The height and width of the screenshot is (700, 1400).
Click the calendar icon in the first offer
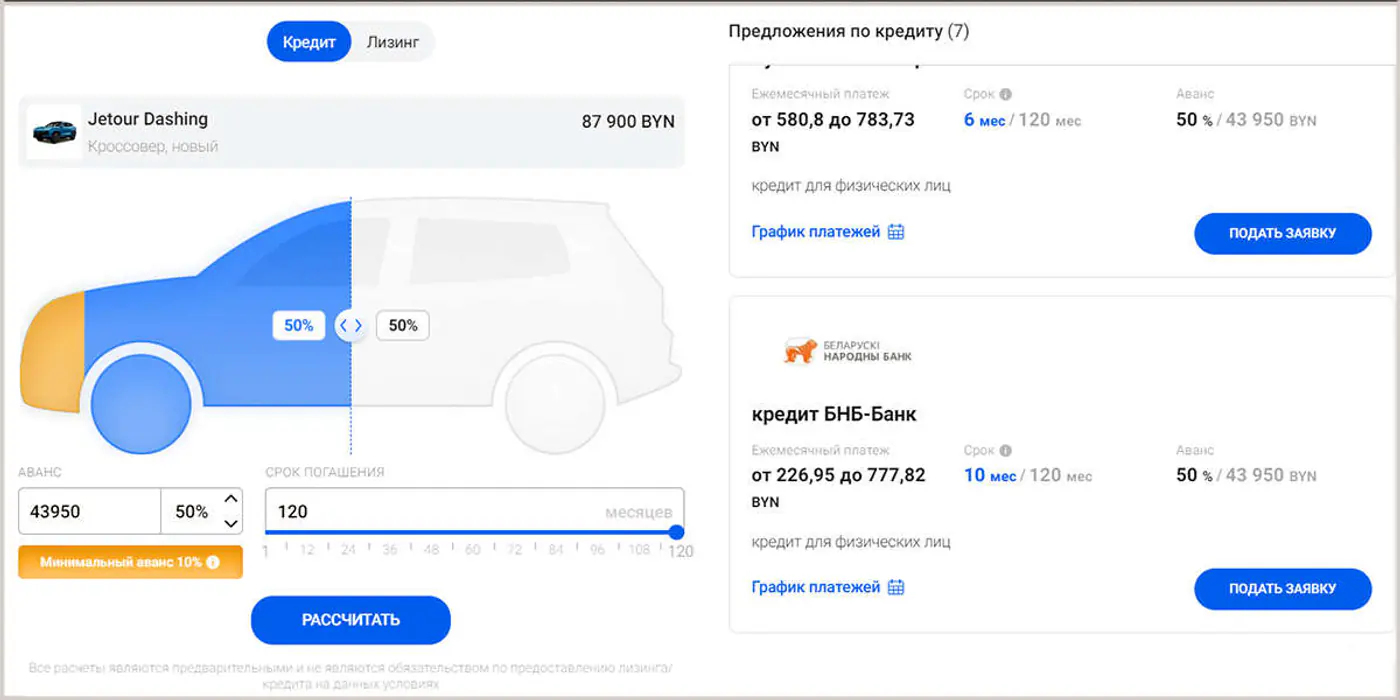tap(896, 232)
